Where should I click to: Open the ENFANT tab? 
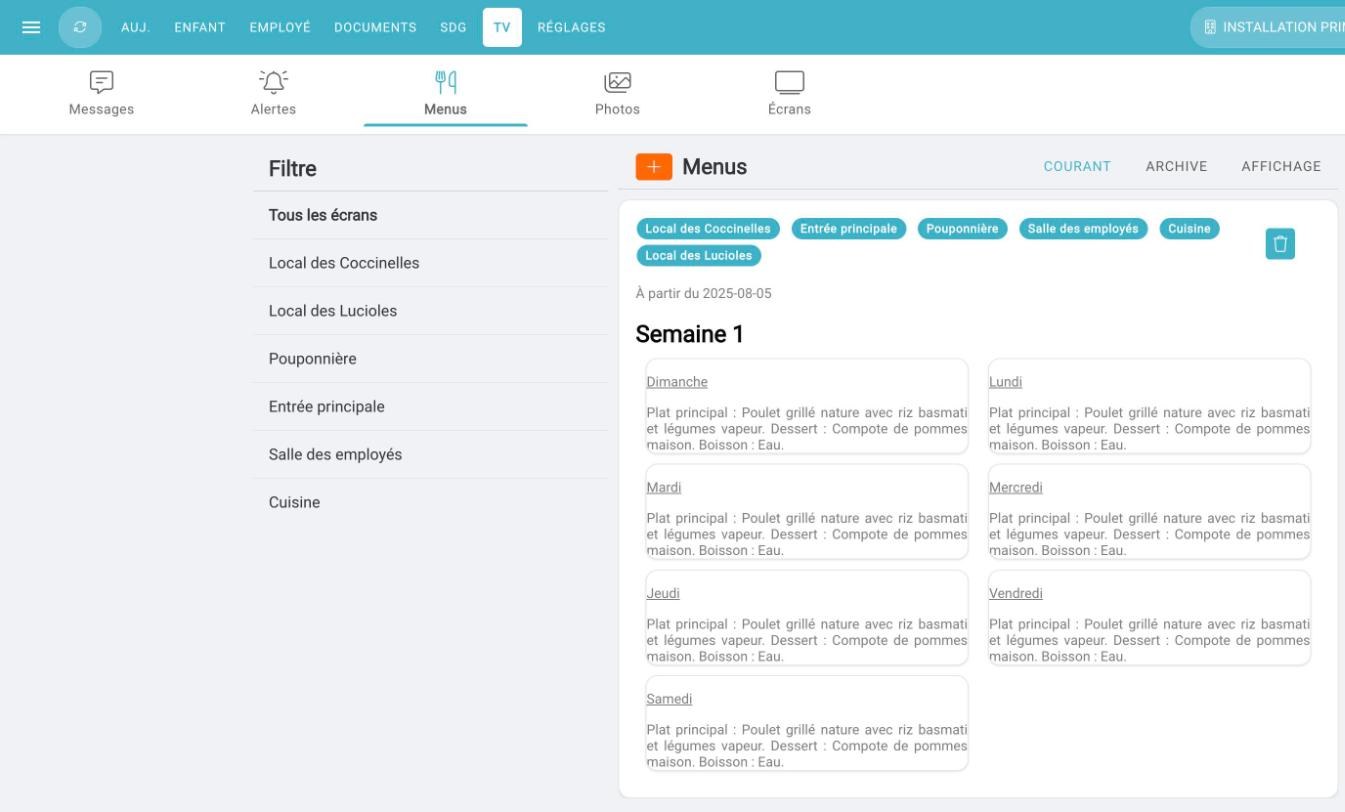200,27
